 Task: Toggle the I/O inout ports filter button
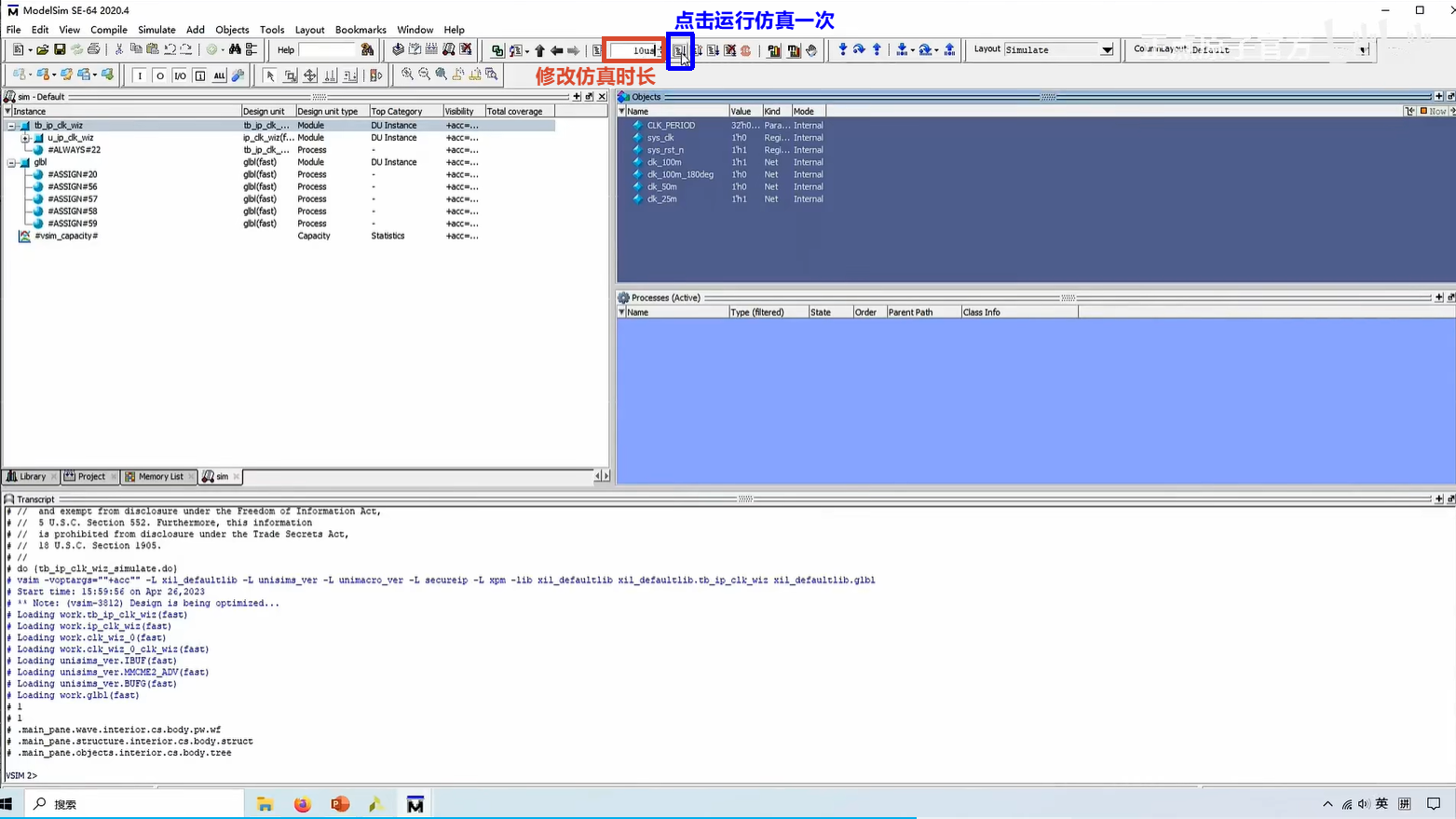[x=180, y=75]
